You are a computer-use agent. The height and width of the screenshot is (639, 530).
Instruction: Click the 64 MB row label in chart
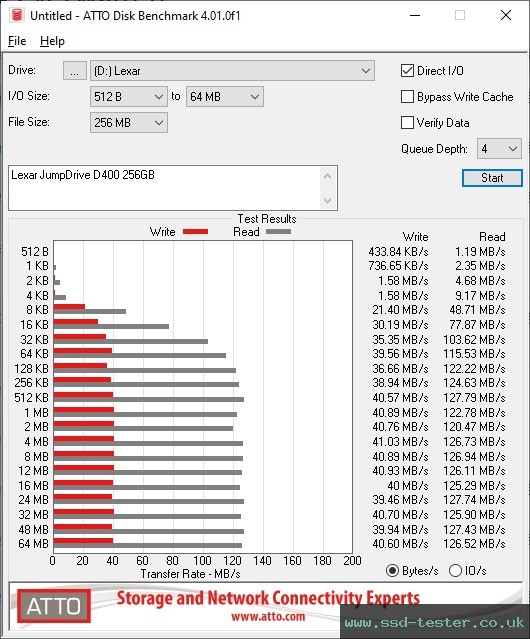(33, 544)
